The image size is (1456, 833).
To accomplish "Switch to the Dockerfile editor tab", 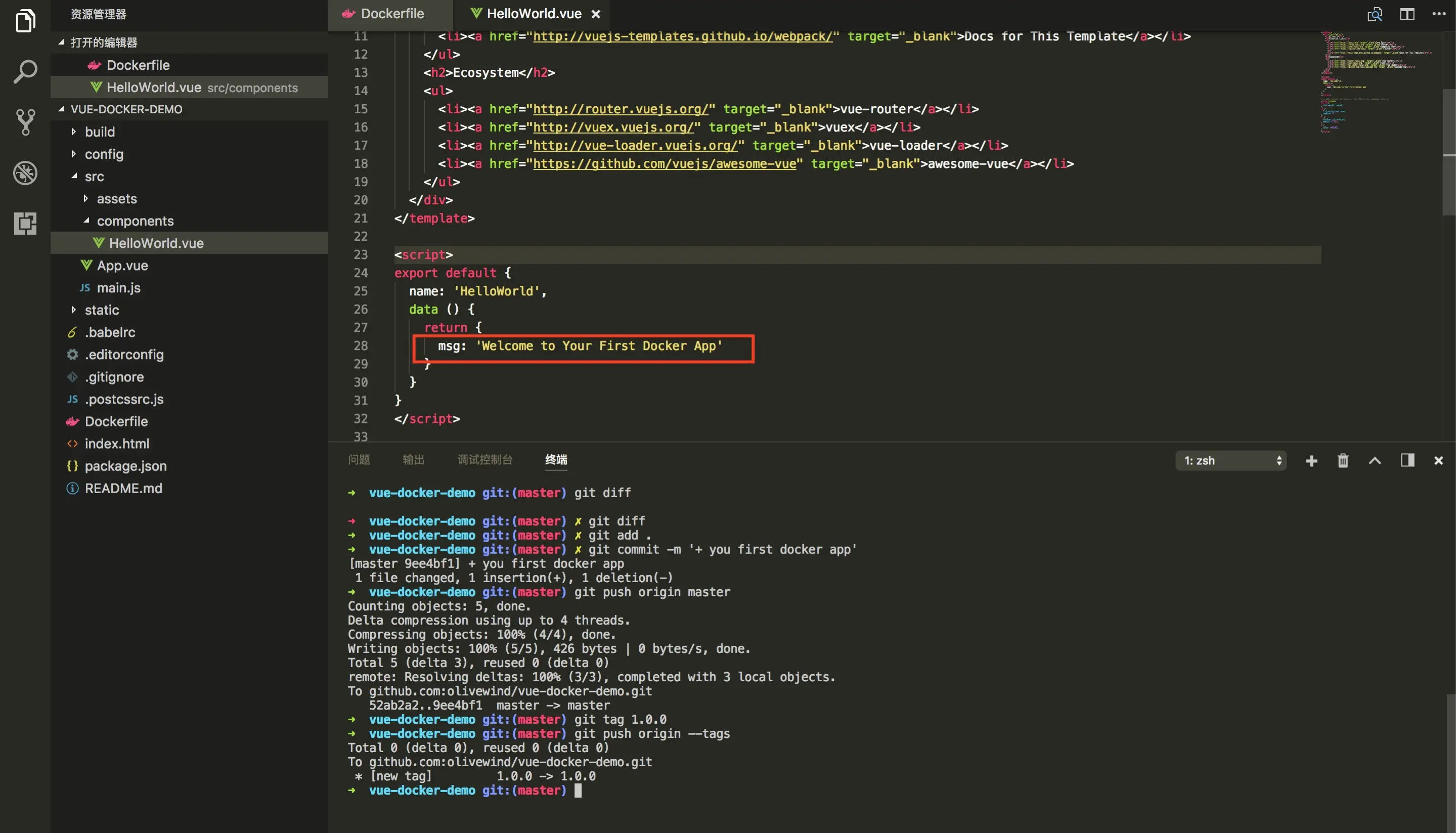I will tap(389, 14).
